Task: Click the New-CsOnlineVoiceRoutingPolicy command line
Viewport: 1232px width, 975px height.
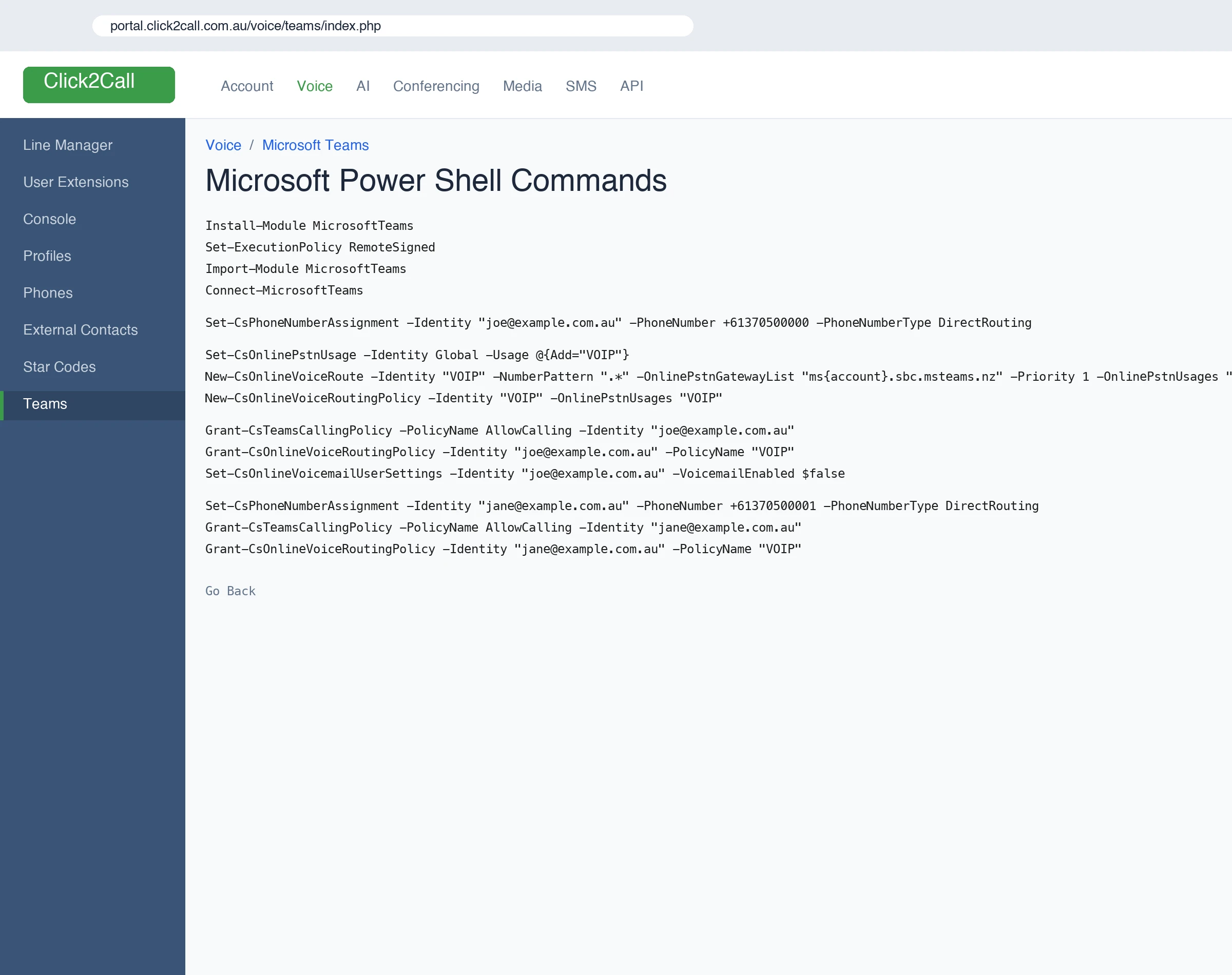Action: tap(464, 398)
